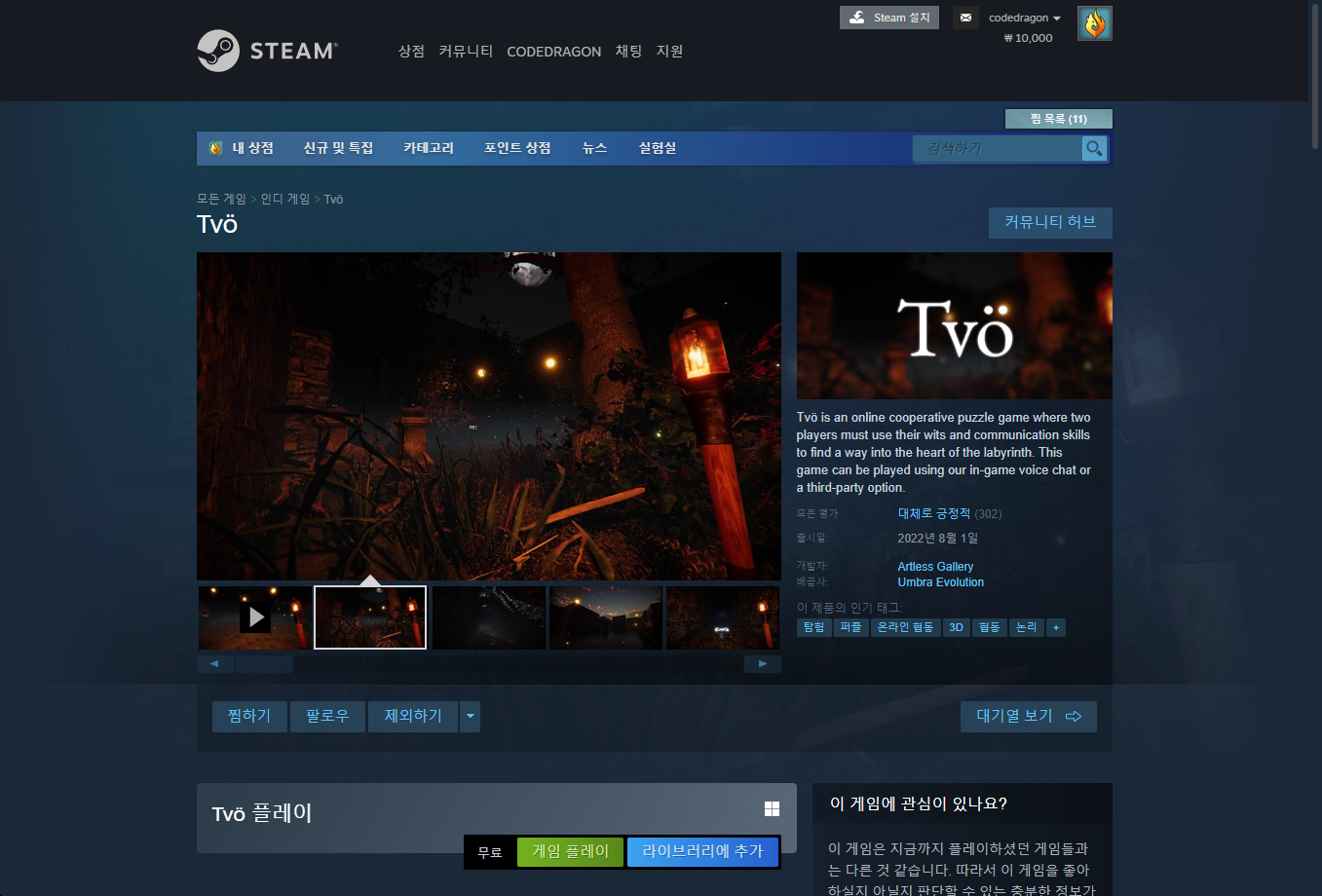Open the 카테고리 tab
The image size is (1322, 896).
pyautogui.click(x=429, y=148)
